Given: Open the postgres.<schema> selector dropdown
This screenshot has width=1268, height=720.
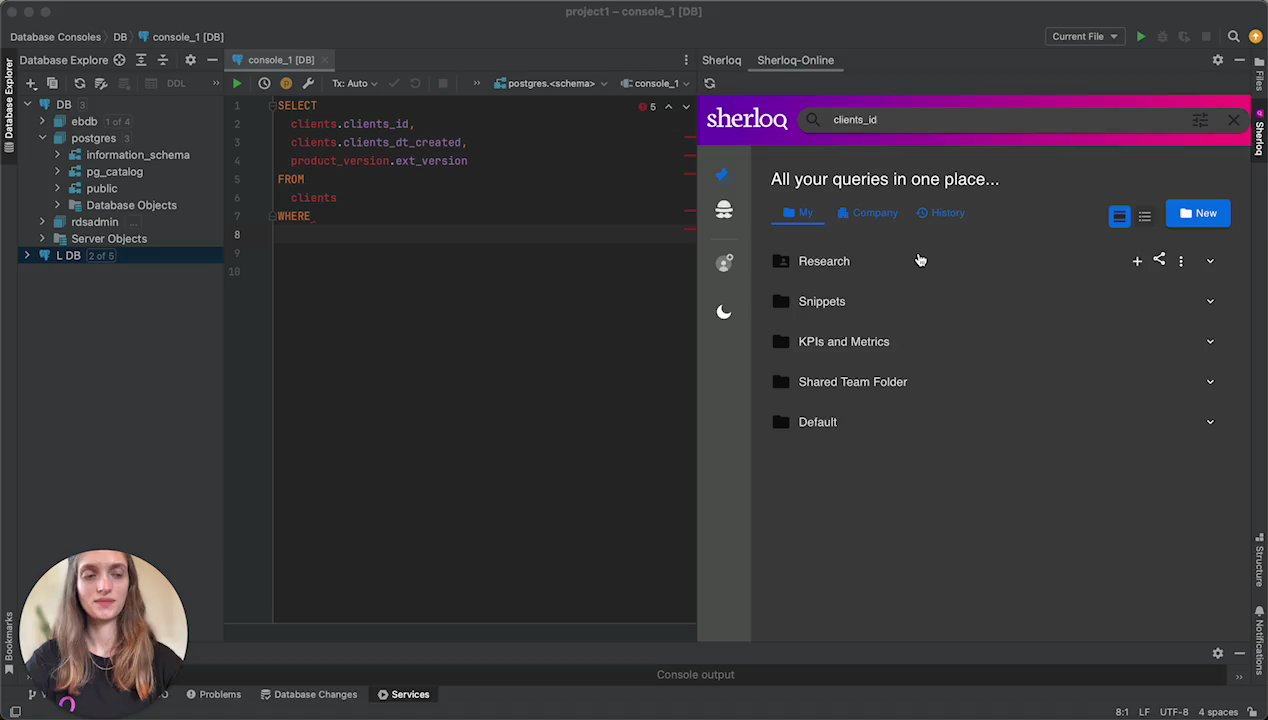Looking at the screenshot, I should coord(551,84).
